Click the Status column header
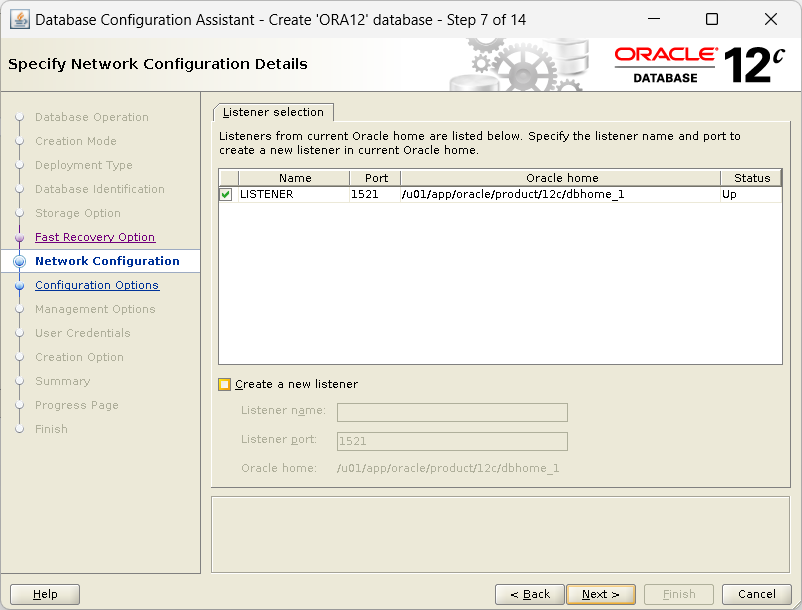Viewport: 802px width, 610px height. pyautogui.click(x=751, y=178)
